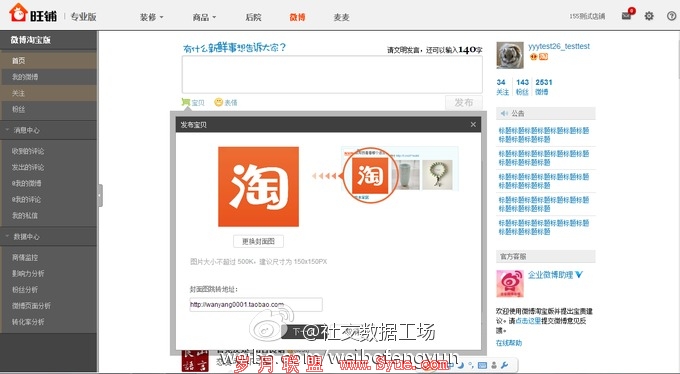This screenshot has height=374, width=680.
Task: Click the 更换封面图 button
Action: pos(258,241)
